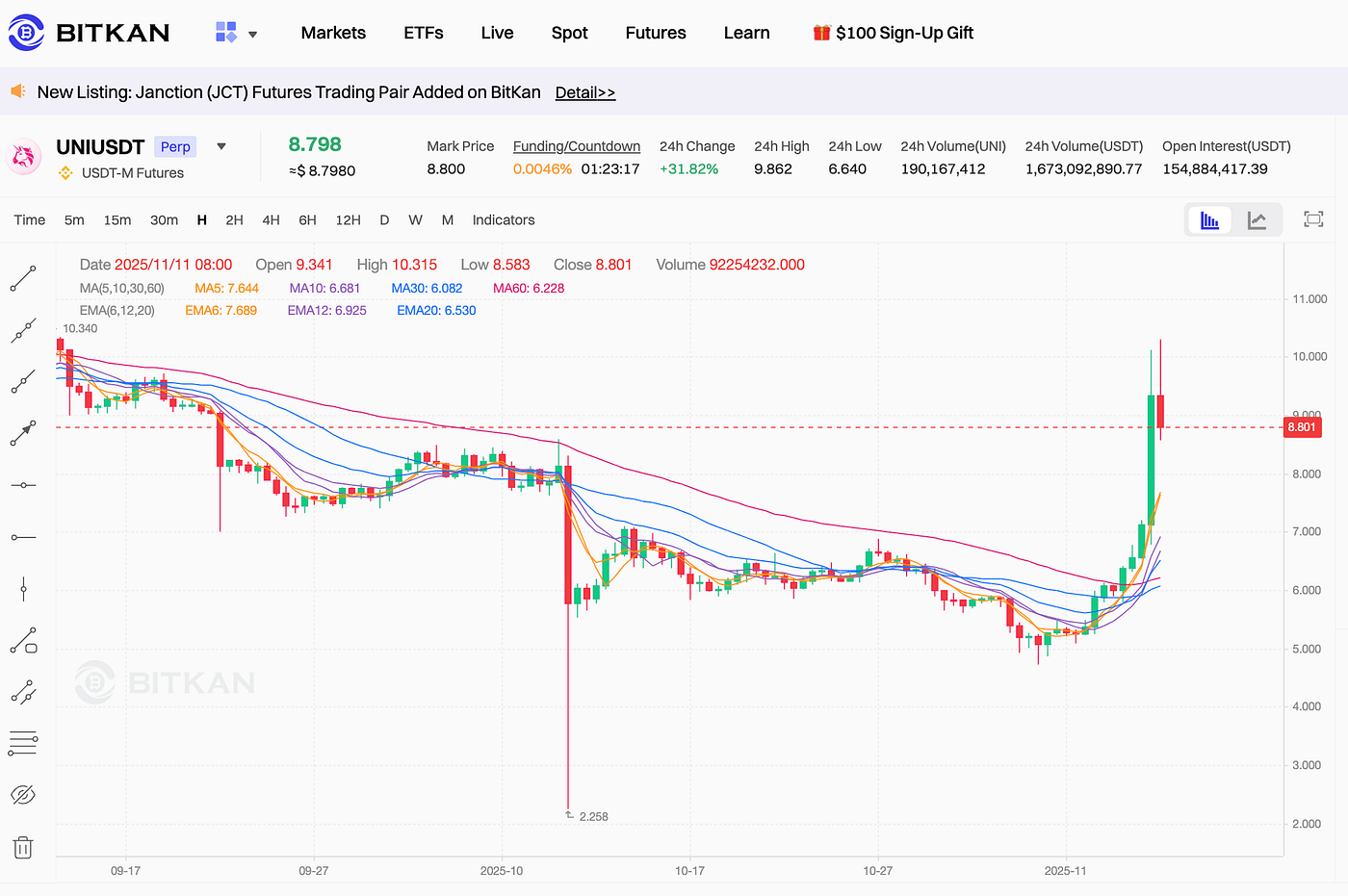Select the horizontal ray drawing tool
The width and height of the screenshot is (1348, 896).
point(23,537)
